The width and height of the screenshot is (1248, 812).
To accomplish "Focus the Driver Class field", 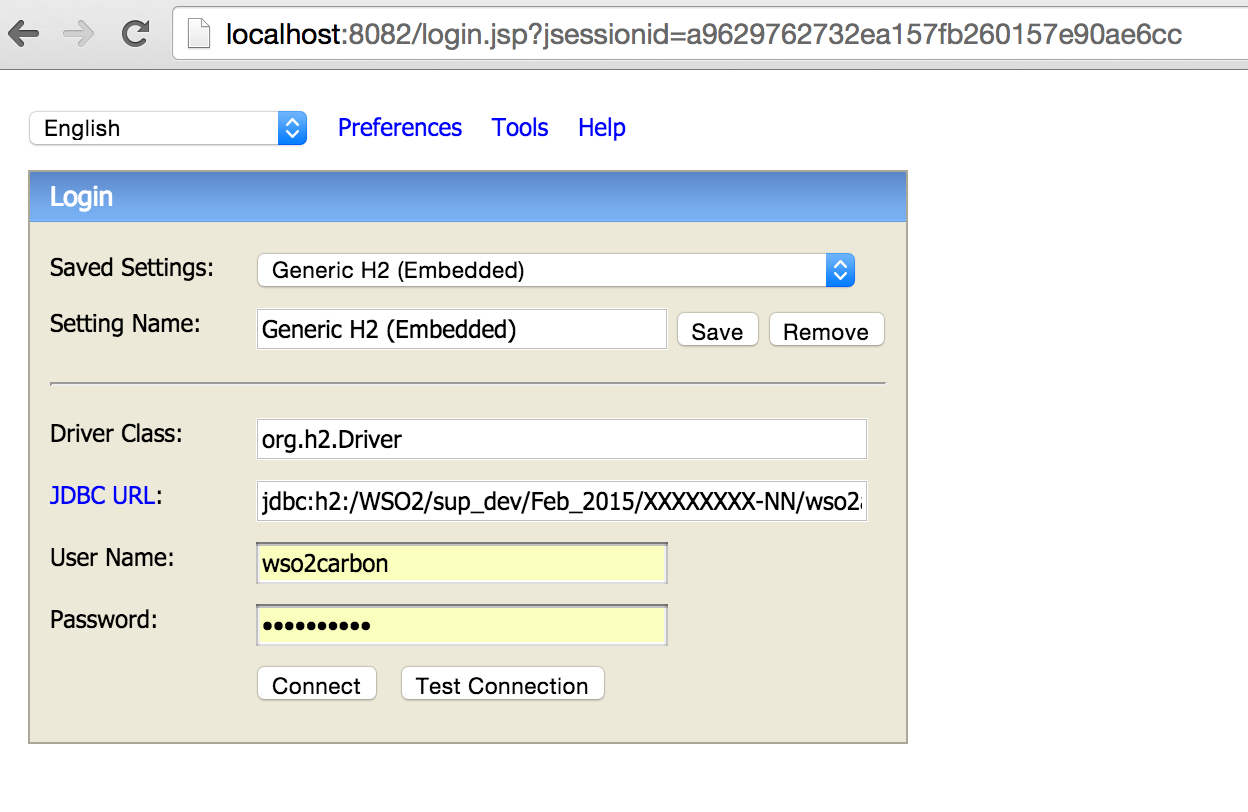I will point(562,439).
